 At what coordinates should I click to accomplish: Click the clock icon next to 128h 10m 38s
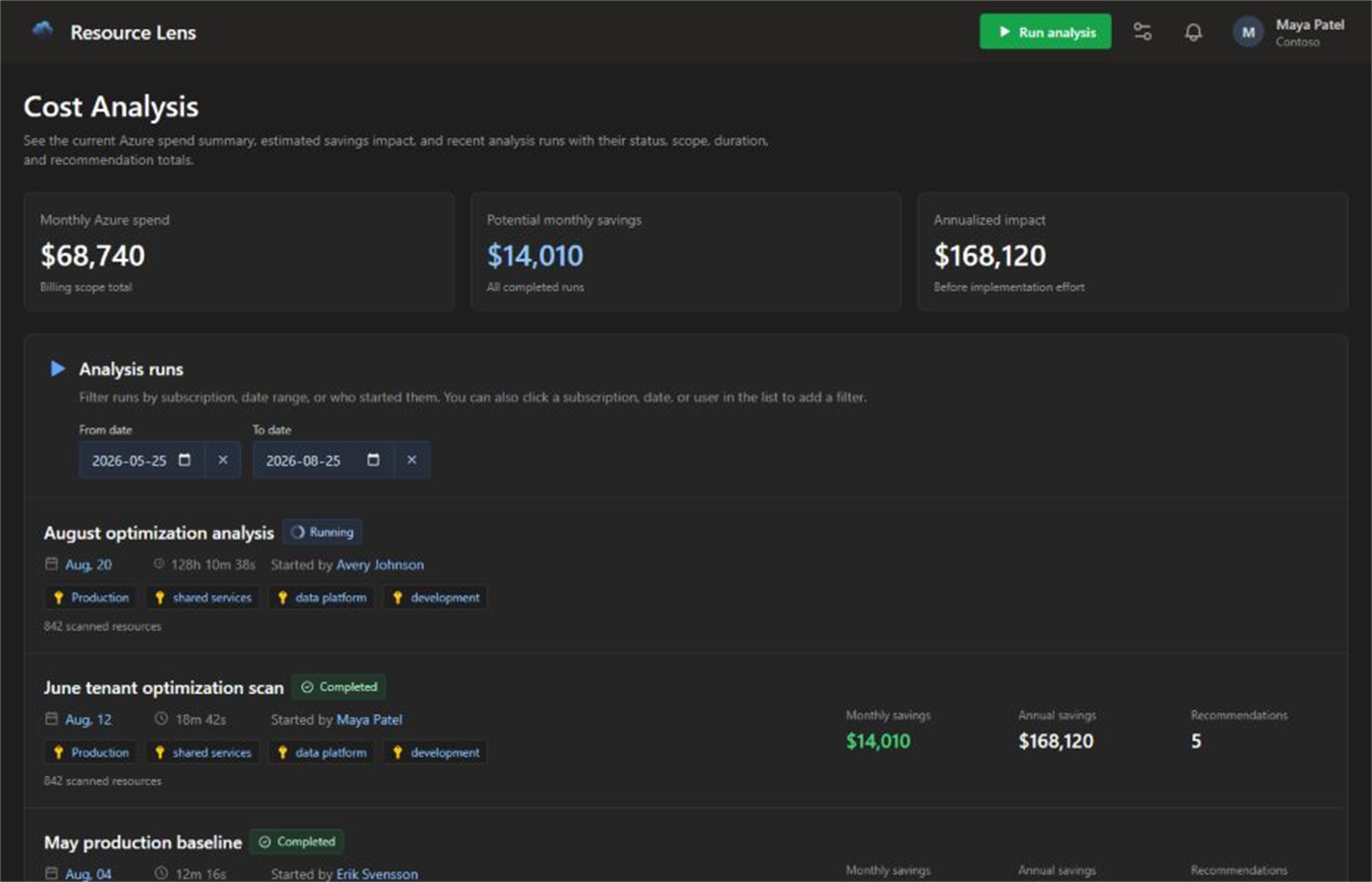(x=159, y=564)
